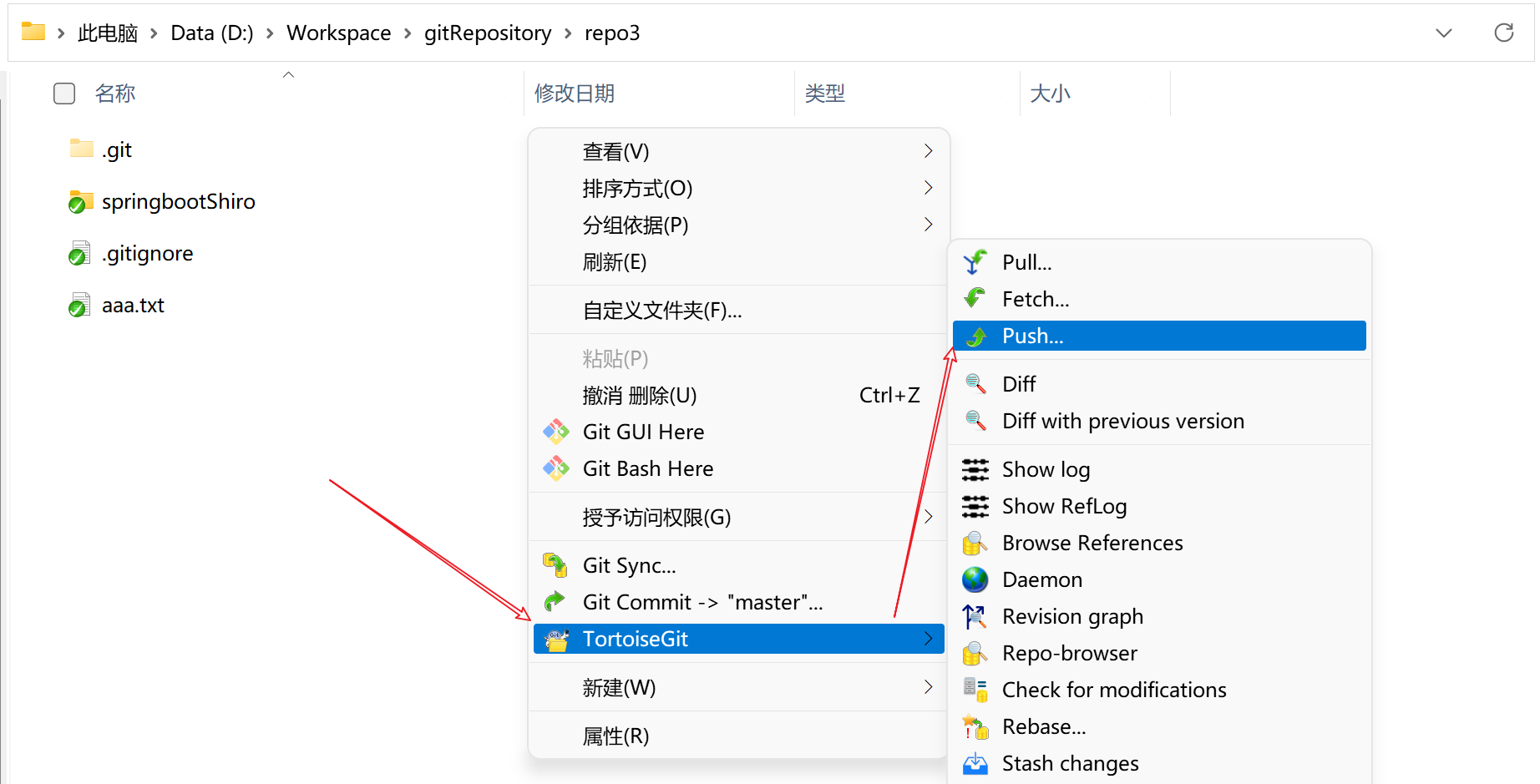The image size is (1540, 784).
Task: Open the address bar history dropdown
Action: coord(1443,33)
